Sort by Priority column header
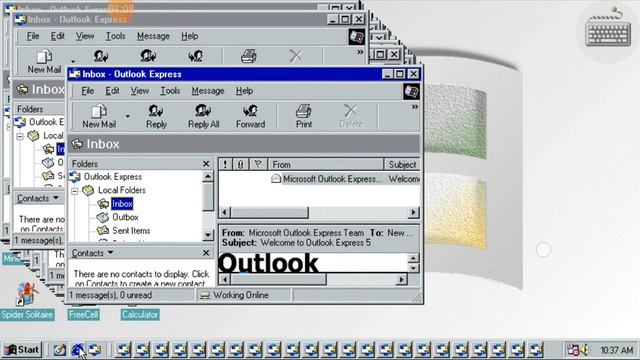 225,164
